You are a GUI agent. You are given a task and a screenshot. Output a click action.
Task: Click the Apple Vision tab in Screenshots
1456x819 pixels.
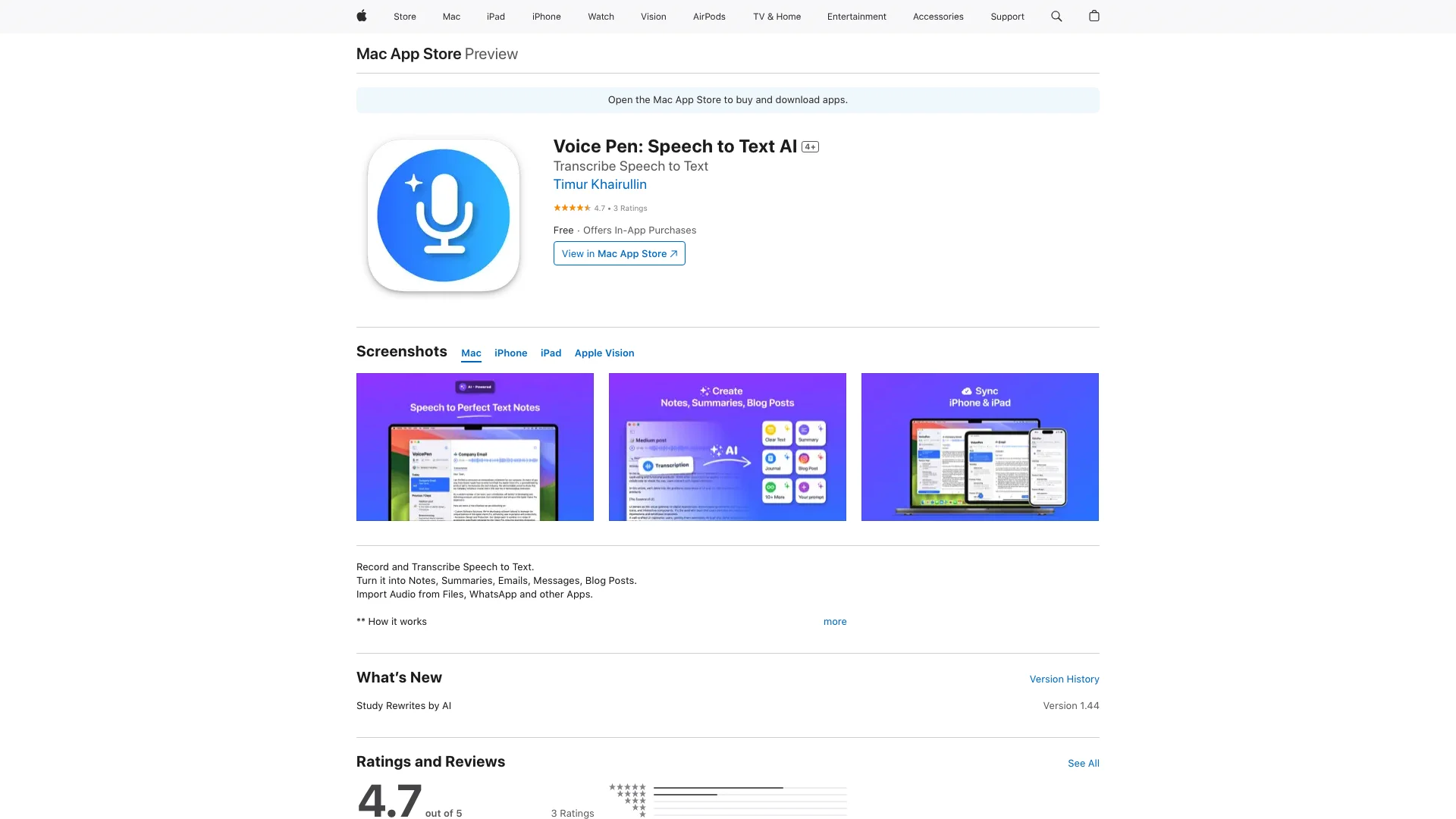pyautogui.click(x=604, y=352)
